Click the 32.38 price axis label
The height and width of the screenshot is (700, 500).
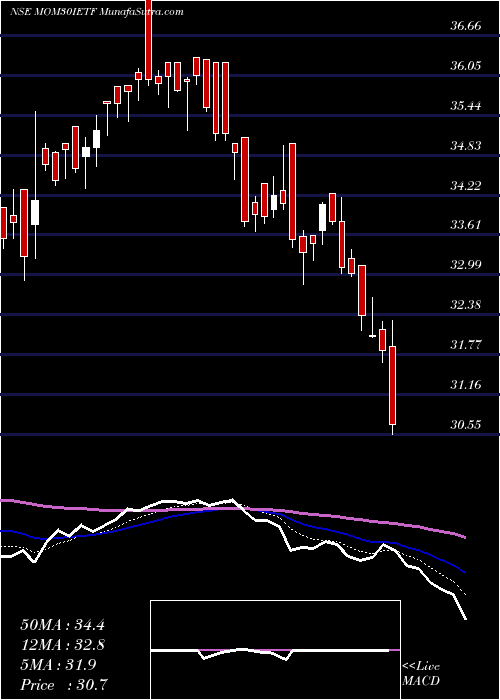466,305
